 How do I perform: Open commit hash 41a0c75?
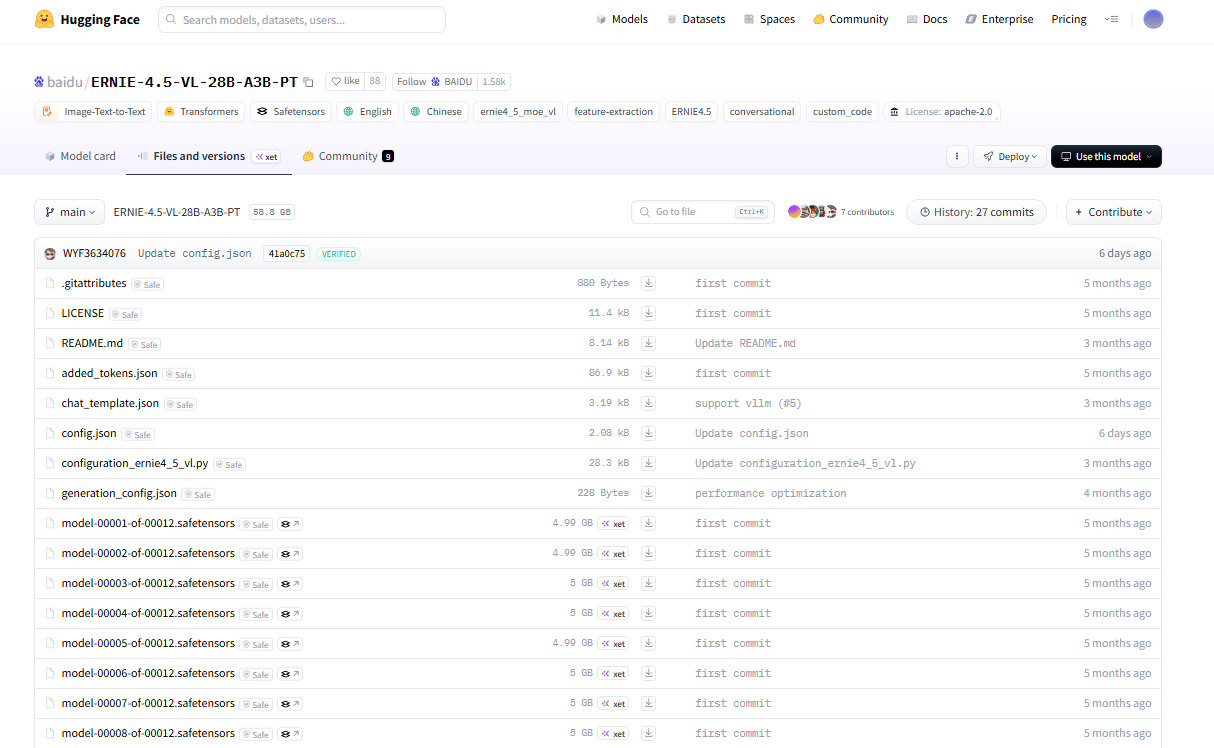click(x=286, y=254)
